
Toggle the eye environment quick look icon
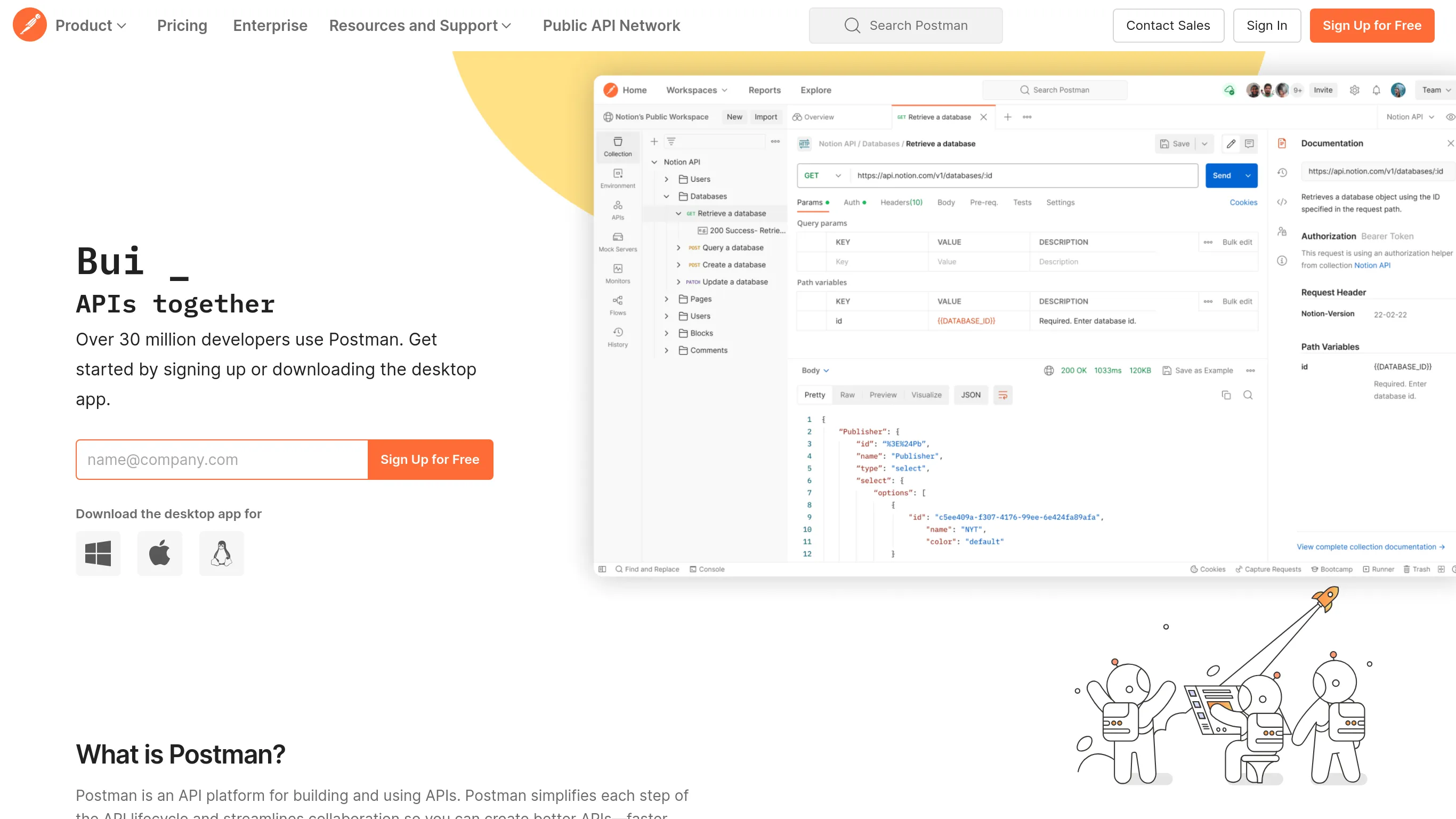(1450, 117)
